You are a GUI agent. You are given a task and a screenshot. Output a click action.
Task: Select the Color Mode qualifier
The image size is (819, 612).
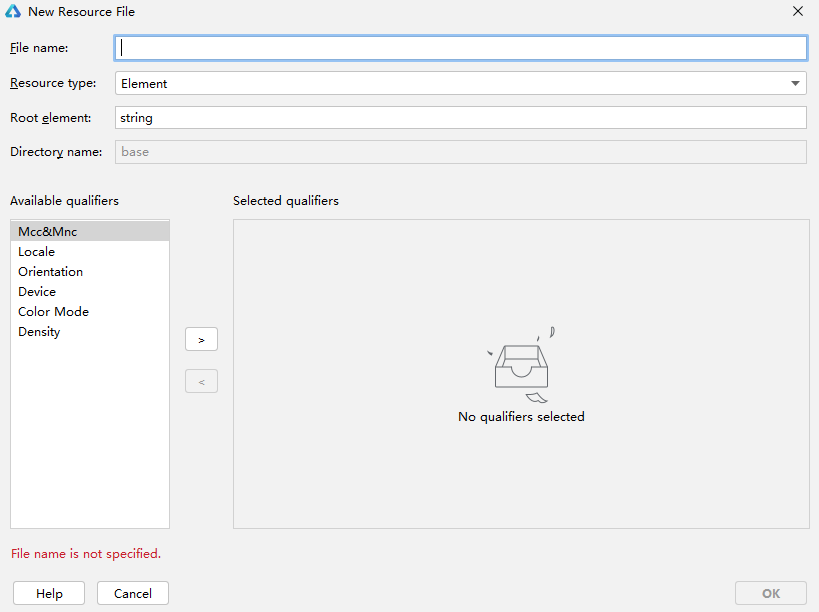point(90,312)
